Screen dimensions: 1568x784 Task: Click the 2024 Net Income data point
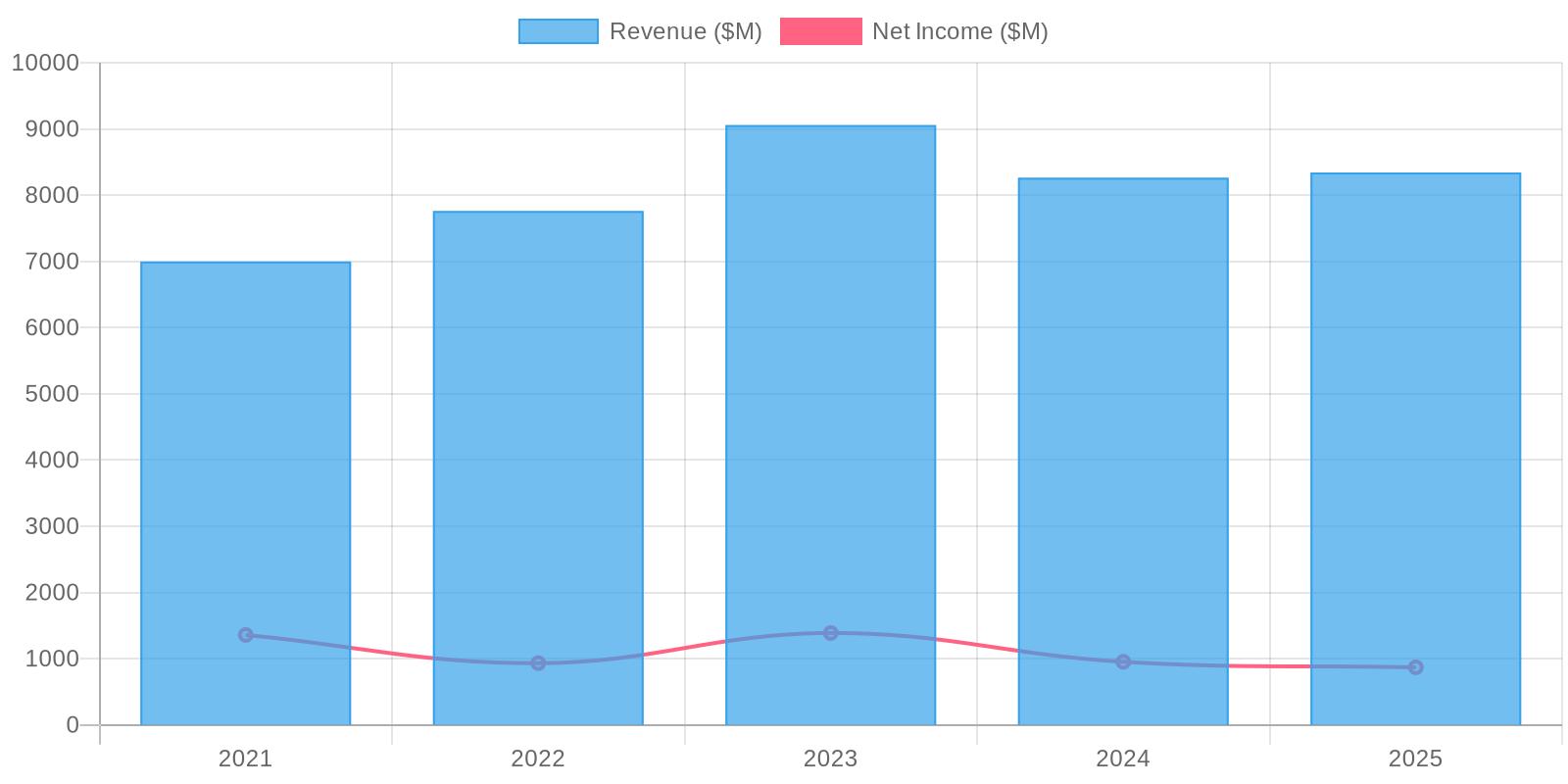(x=1123, y=661)
